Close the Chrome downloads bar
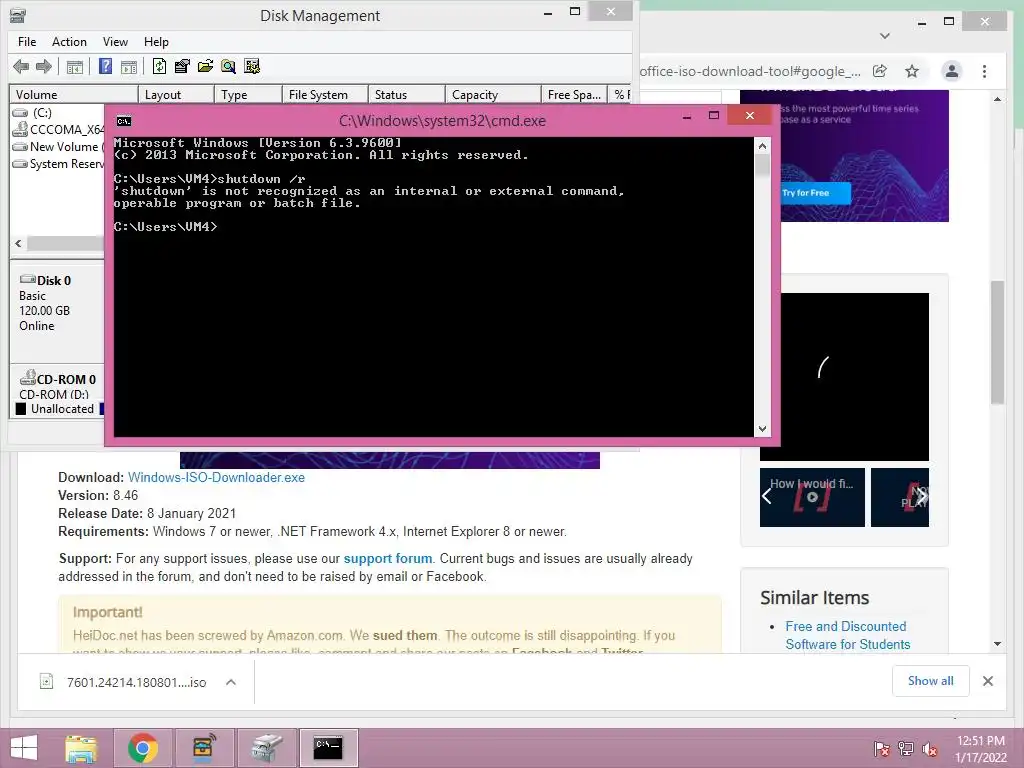Screen dimensions: 1024x768 point(988,681)
